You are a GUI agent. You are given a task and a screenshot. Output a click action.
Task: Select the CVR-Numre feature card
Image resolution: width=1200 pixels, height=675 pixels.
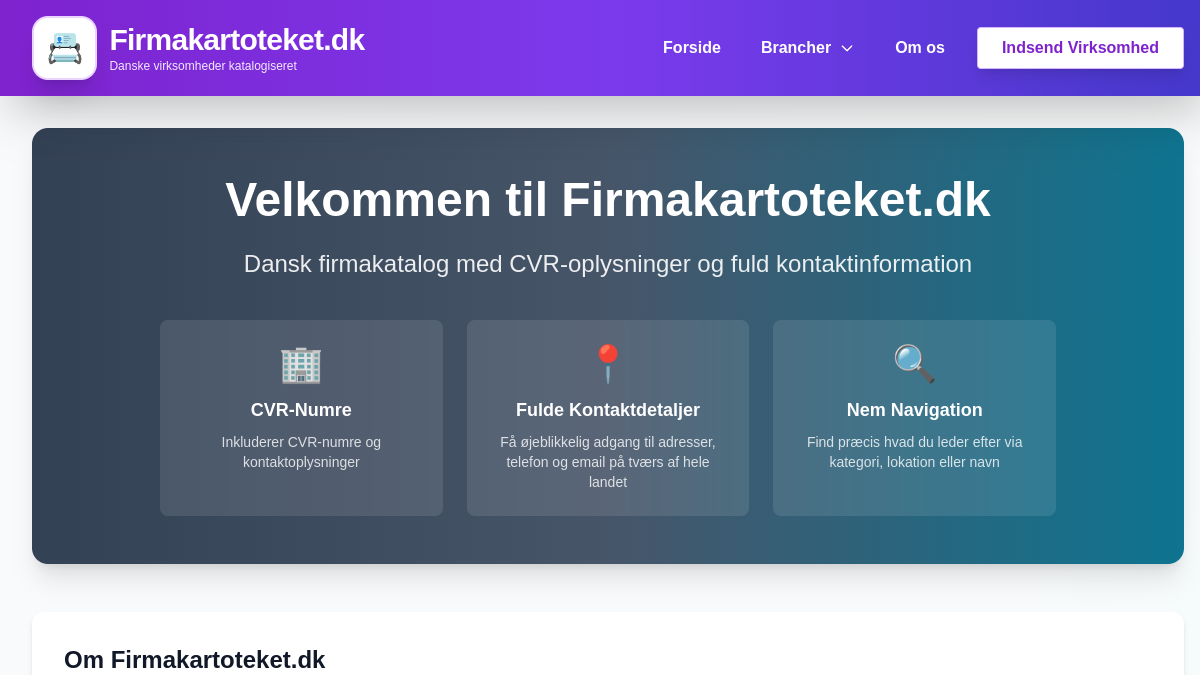301,418
